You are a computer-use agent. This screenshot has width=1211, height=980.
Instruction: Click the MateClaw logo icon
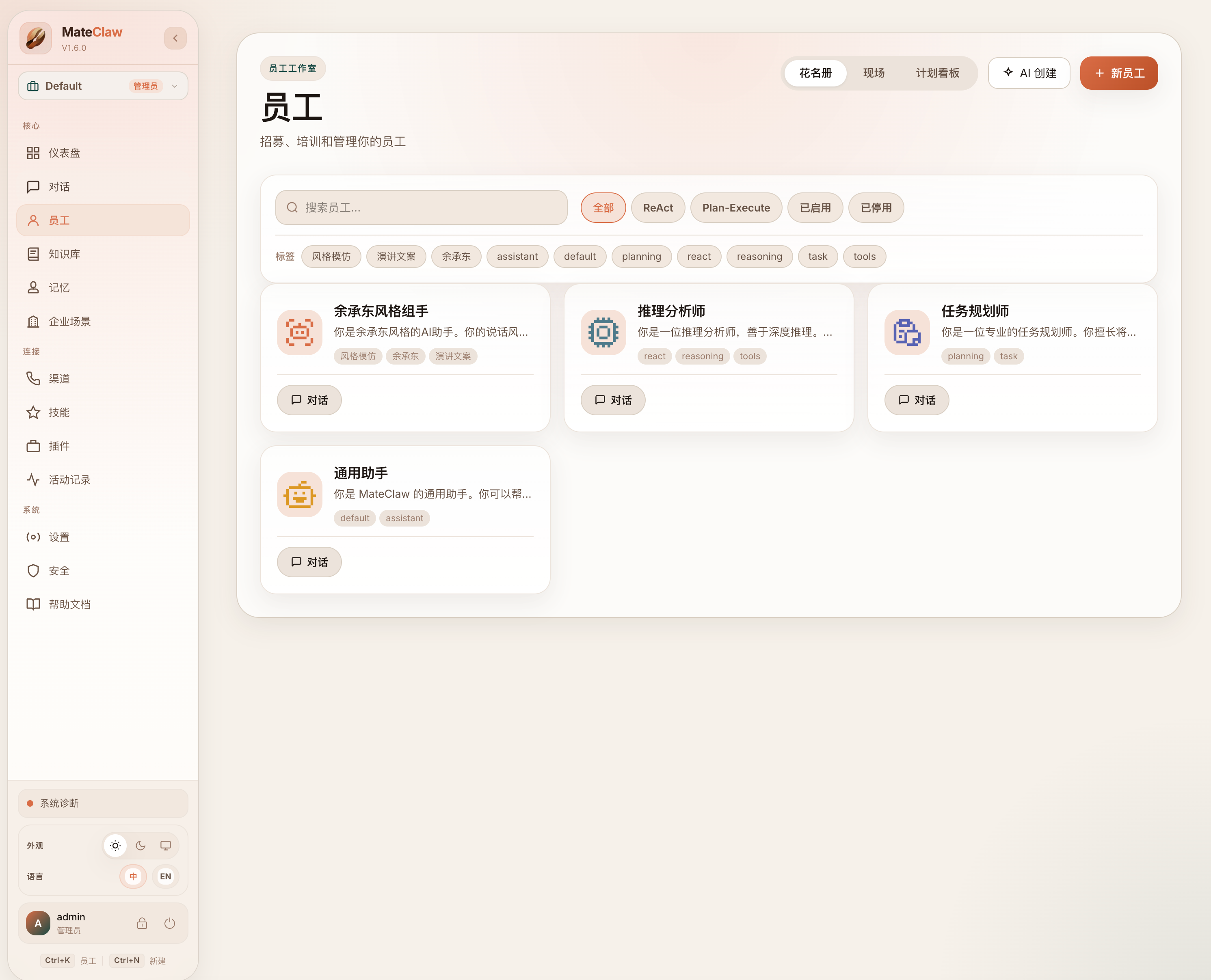pyautogui.click(x=36, y=38)
